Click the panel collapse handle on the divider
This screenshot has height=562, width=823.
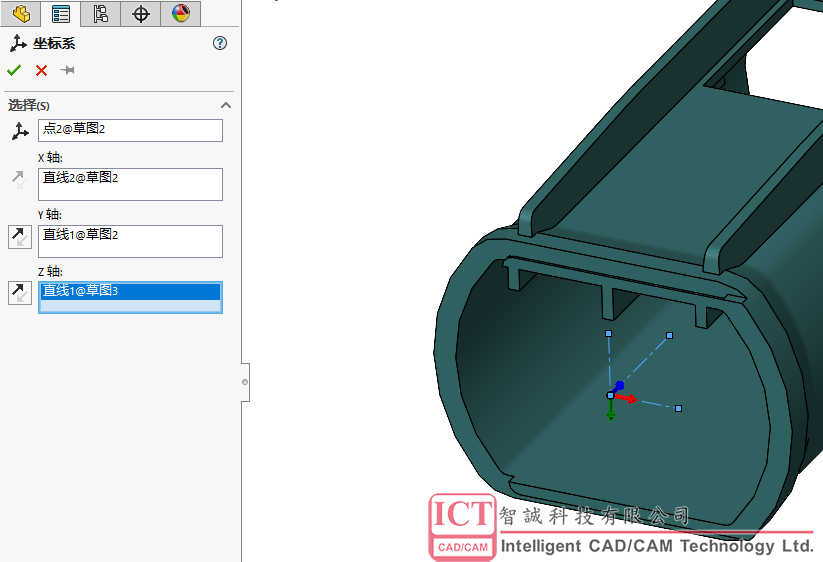click(x=245, y=382)
